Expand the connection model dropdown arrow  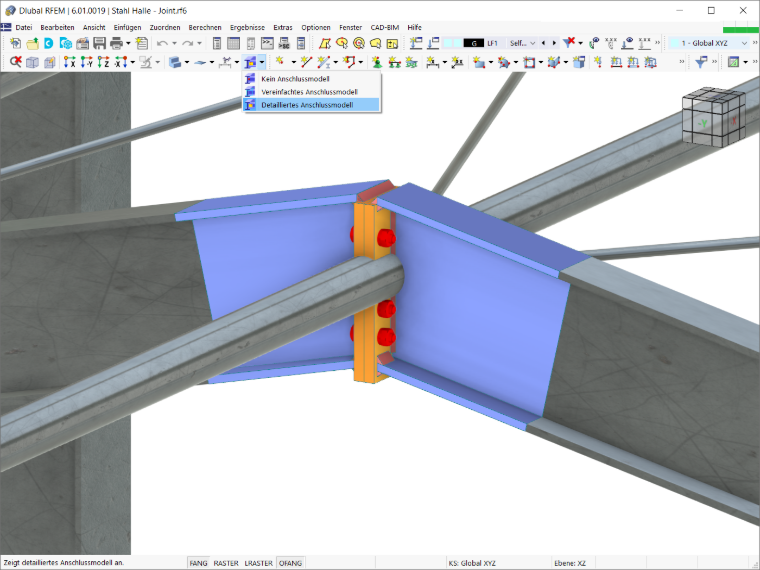pyautogui.click(x=262, y=62)
